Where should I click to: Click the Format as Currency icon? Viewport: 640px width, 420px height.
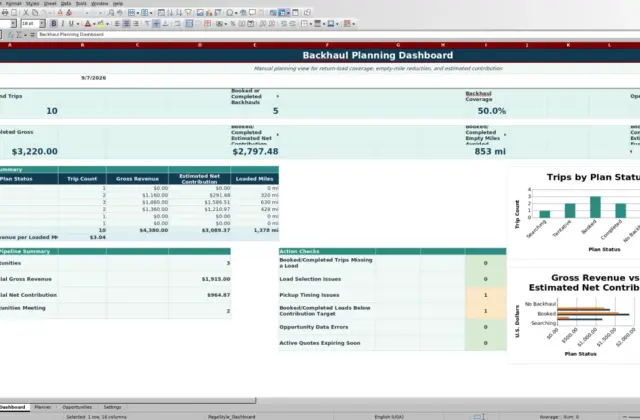click(219, 24)
